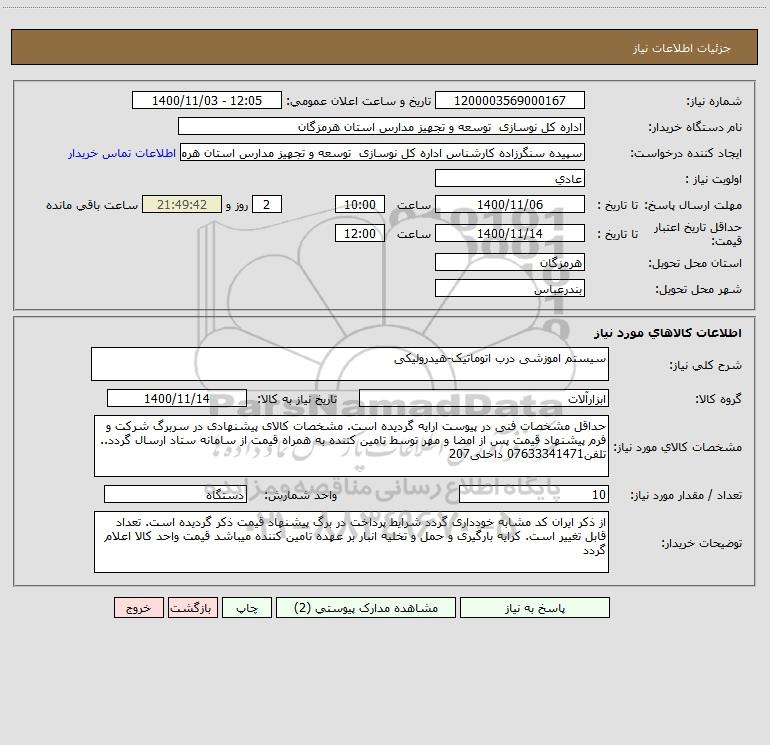This screenshot has width=770, height=745.
Task: Click the 'تاریخ نیاز به کالا:' label
Action: [x=298, y=399]
